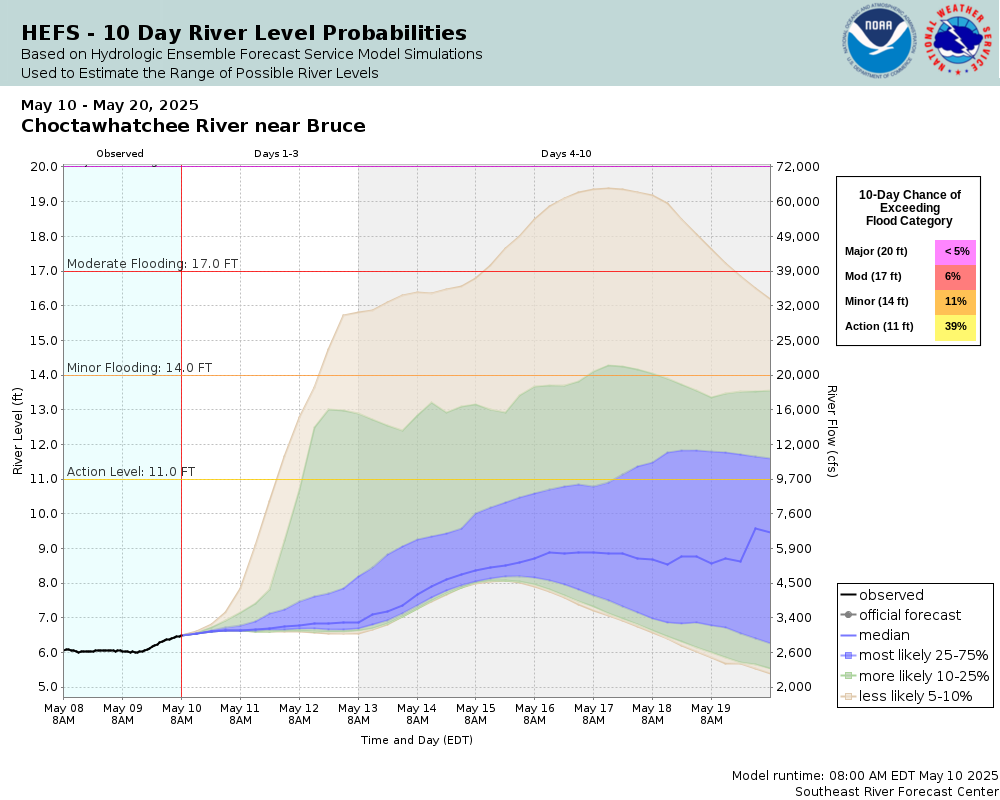
Task: Click the Action Level 11.0 FT line label
Action: pyautogui.click(x=131, y=471)
